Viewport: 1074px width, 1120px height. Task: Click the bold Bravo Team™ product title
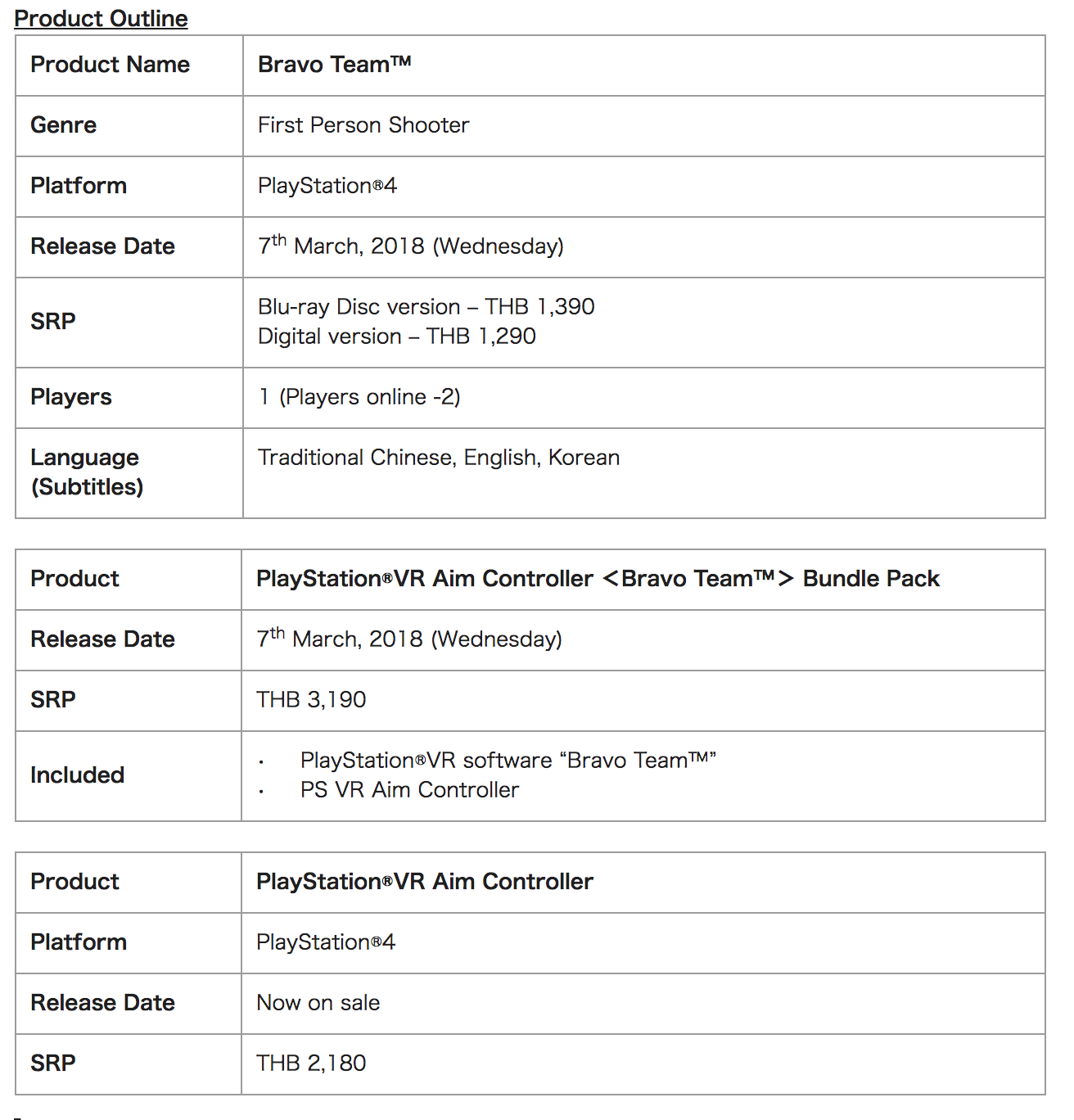334,65
